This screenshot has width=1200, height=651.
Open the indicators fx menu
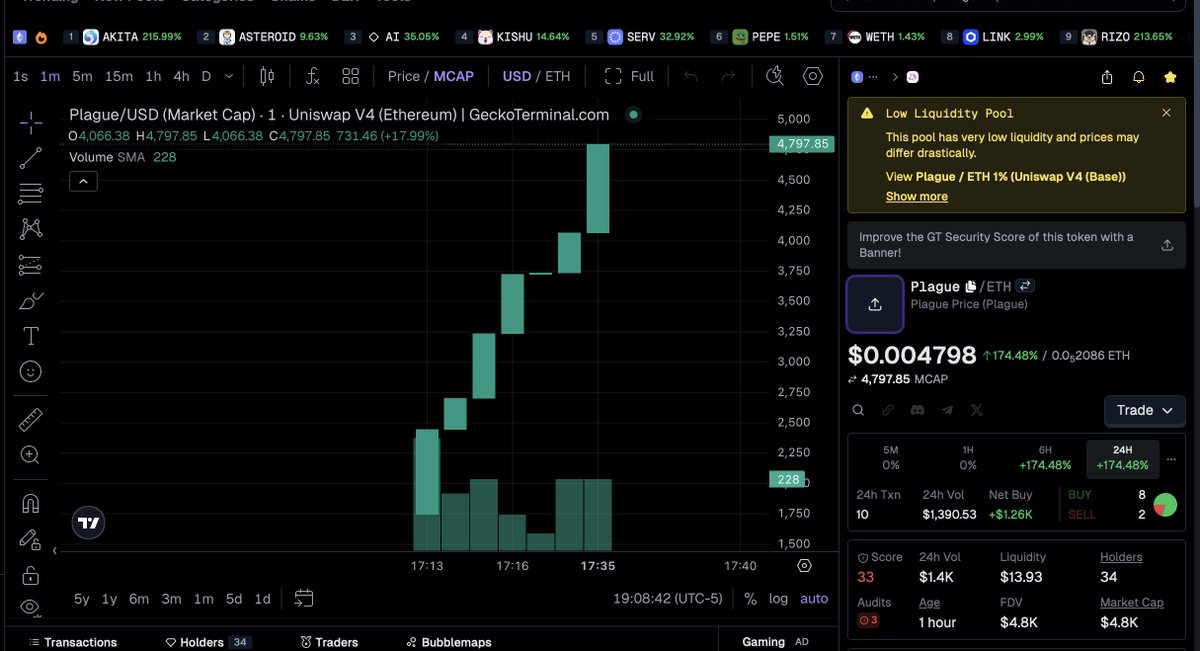pyautogui.click(x=312, y=76)
